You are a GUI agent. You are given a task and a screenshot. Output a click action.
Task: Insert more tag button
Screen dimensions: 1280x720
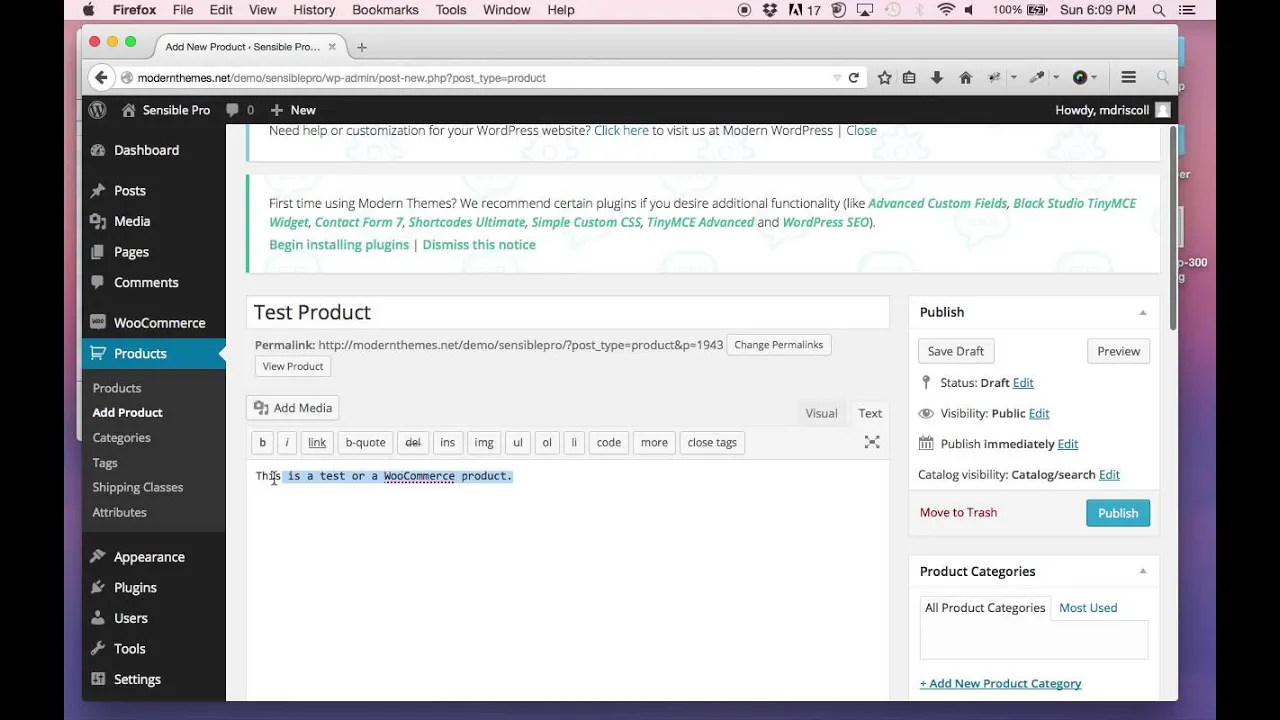point(654,442)
